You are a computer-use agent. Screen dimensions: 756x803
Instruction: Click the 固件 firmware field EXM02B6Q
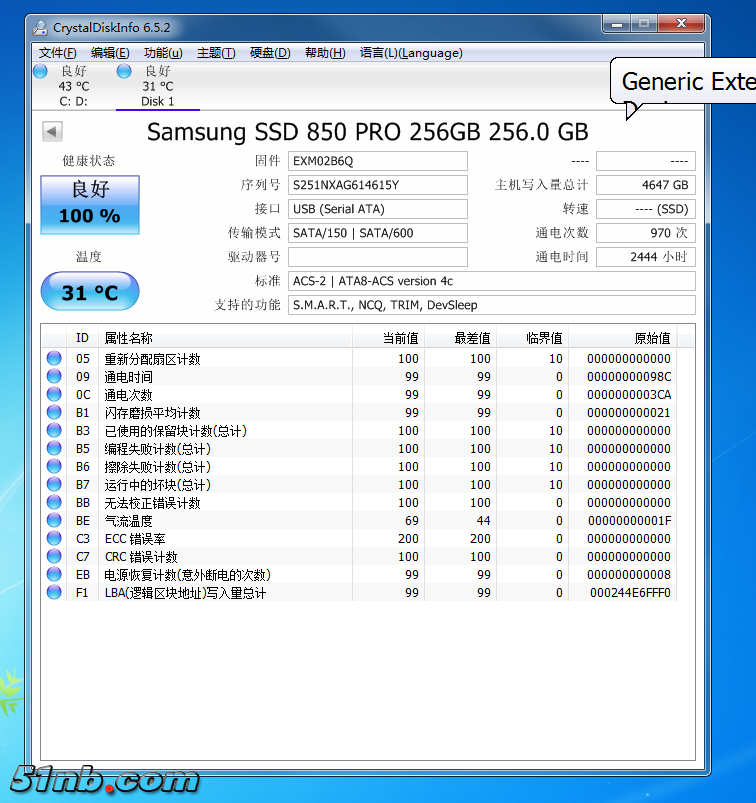[x=377, y=161]
